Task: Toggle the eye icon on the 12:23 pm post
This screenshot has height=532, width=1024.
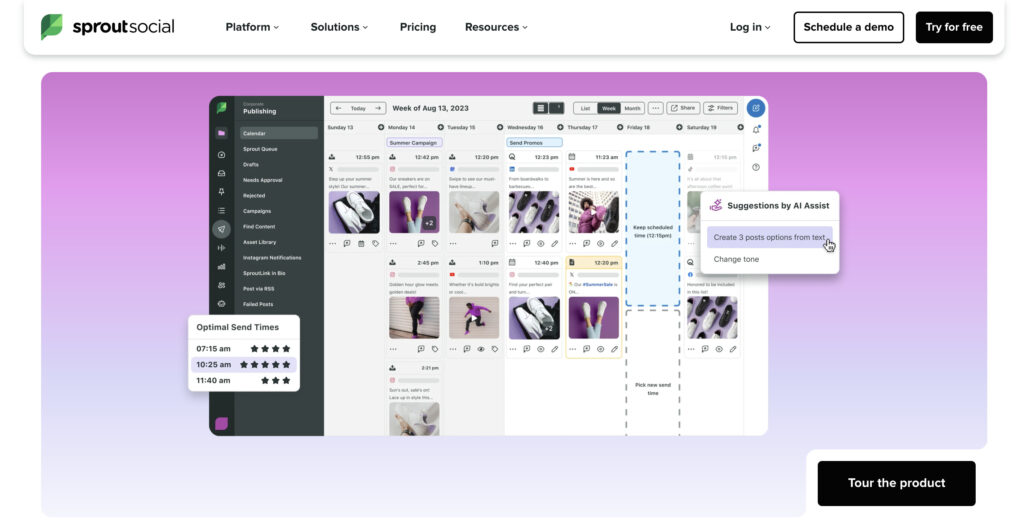Action: [x=541, y=243]
